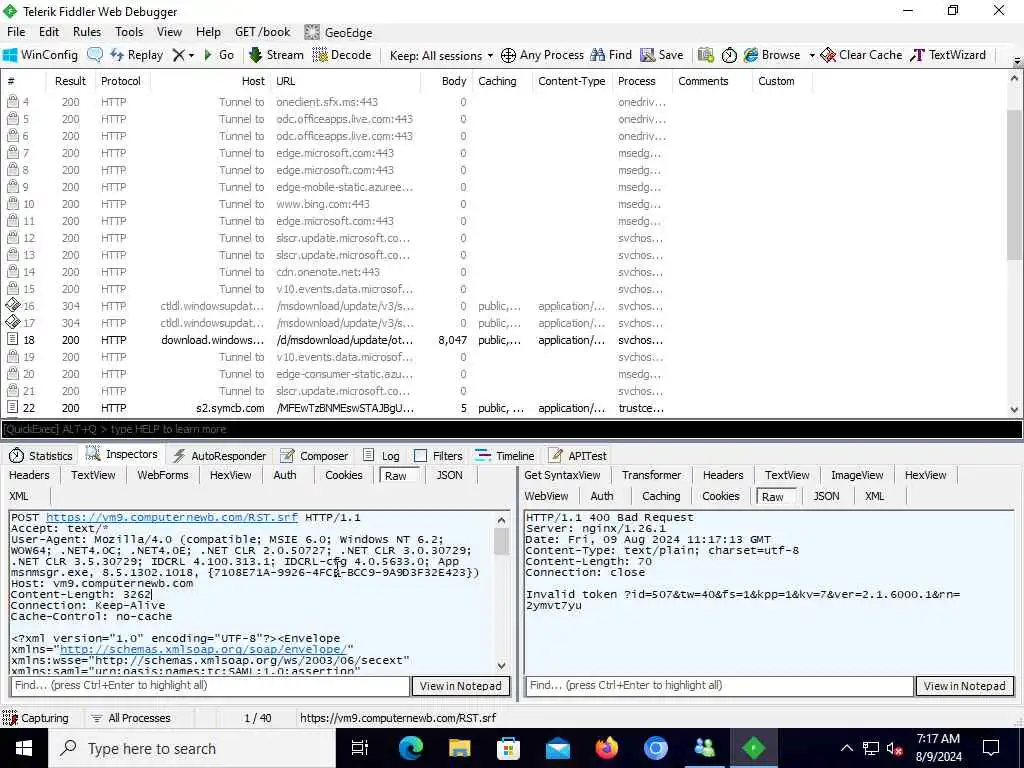This screenshot has width=1024, height=768.
Task: Switch to the Timeline tab
Action: click(505, 456)
